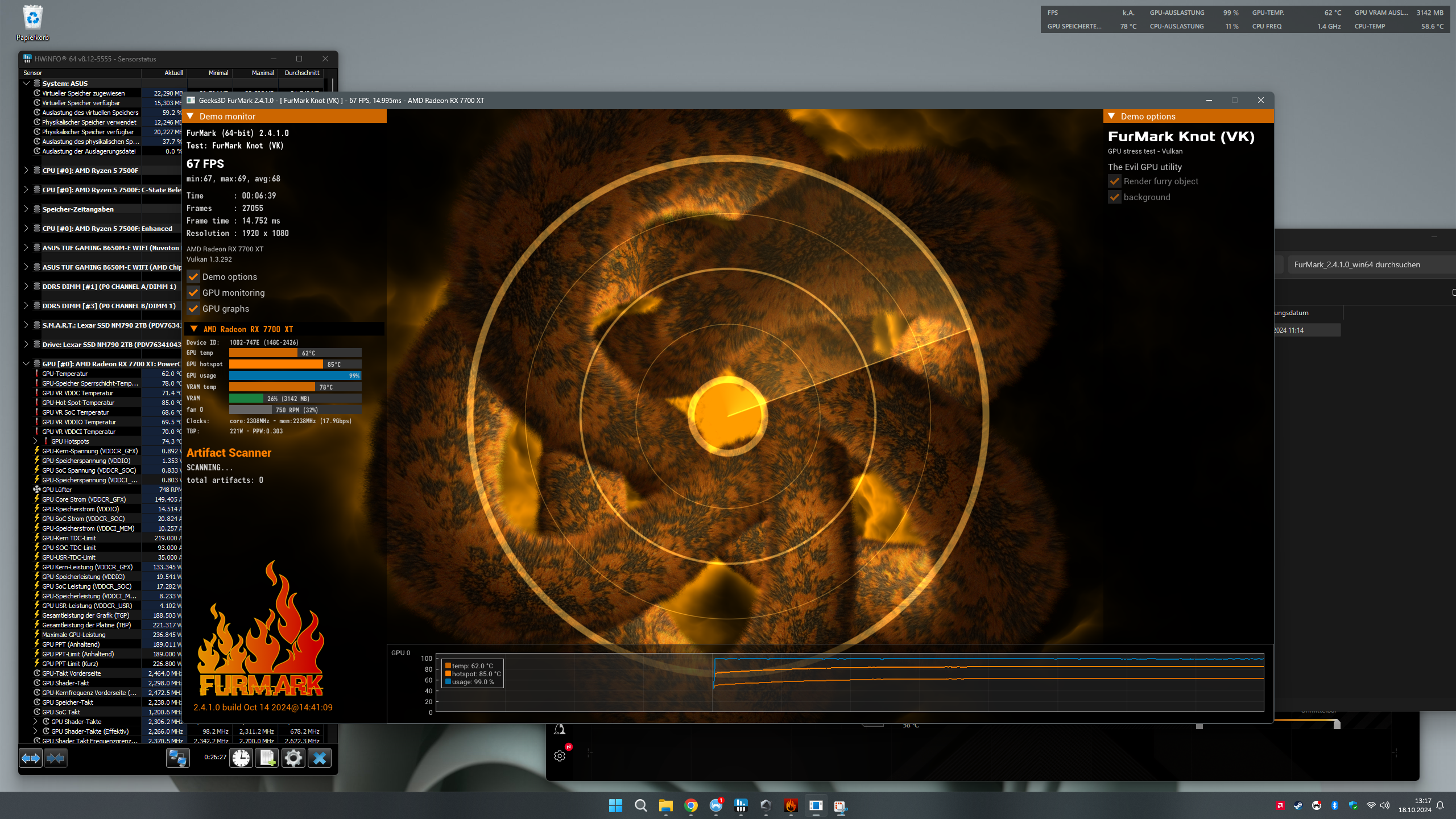1456x819 pixels.
Task: Toggle the GPU graphs checkbox
Action: (x=193, y=309)
